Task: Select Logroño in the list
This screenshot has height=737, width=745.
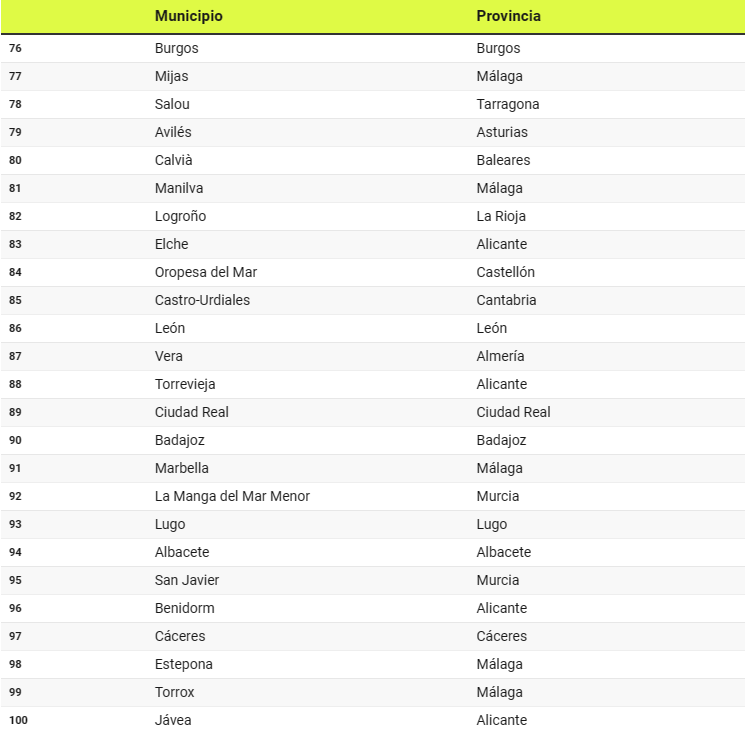Action: click(181, 216)
